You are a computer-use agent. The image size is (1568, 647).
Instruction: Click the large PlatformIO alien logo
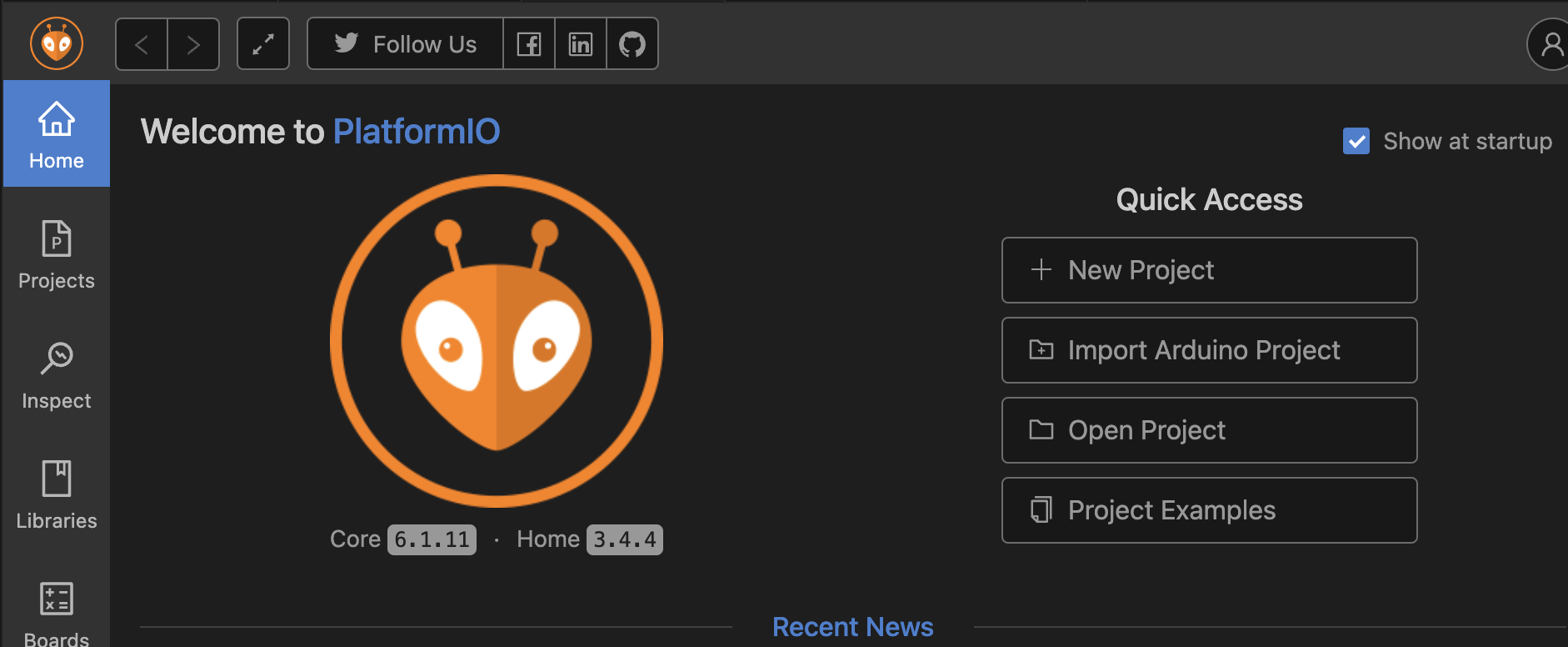[497, 341]
